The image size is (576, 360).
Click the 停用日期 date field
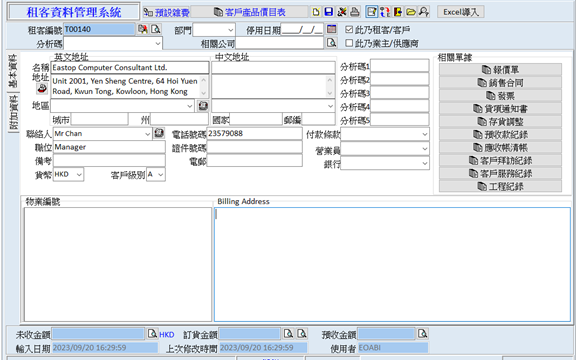pyautogui.click(x=302, y=29)
